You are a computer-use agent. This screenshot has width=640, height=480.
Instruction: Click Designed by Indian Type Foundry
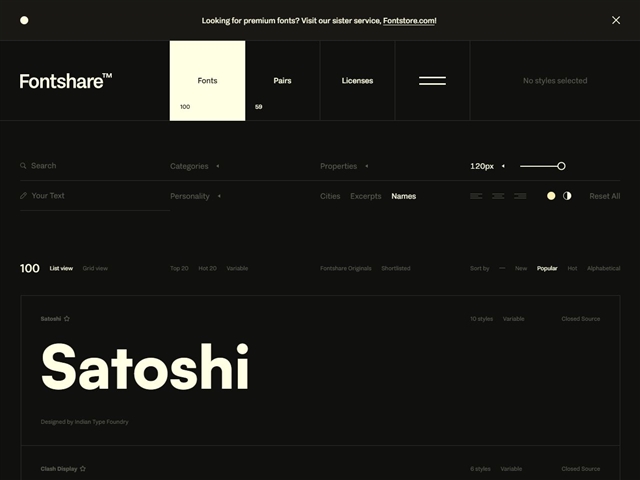[84, 422]
